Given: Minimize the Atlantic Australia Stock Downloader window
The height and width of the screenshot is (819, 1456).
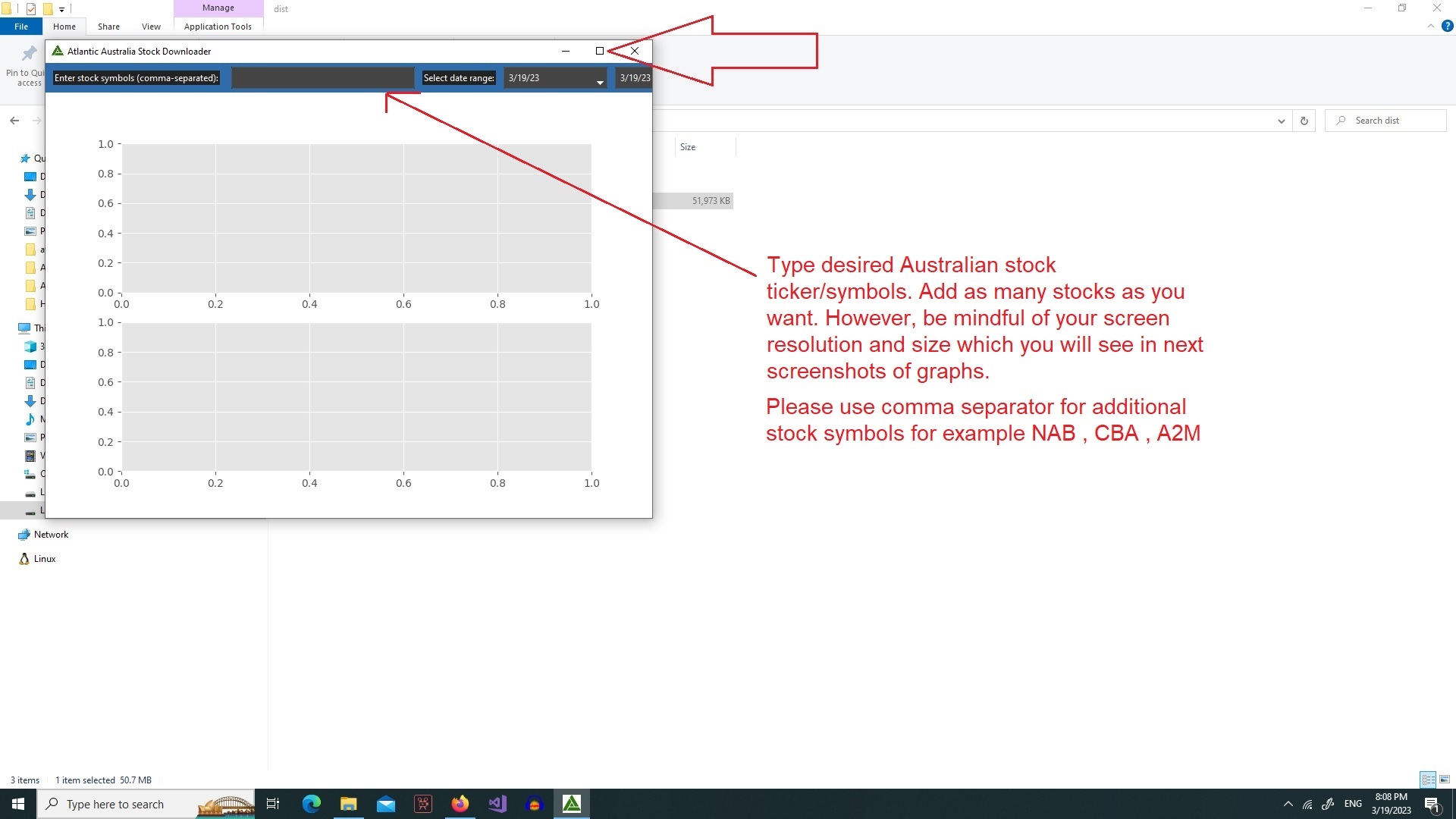Looking at the screenshot, I should pyautogui.click(x=565, y=51).
